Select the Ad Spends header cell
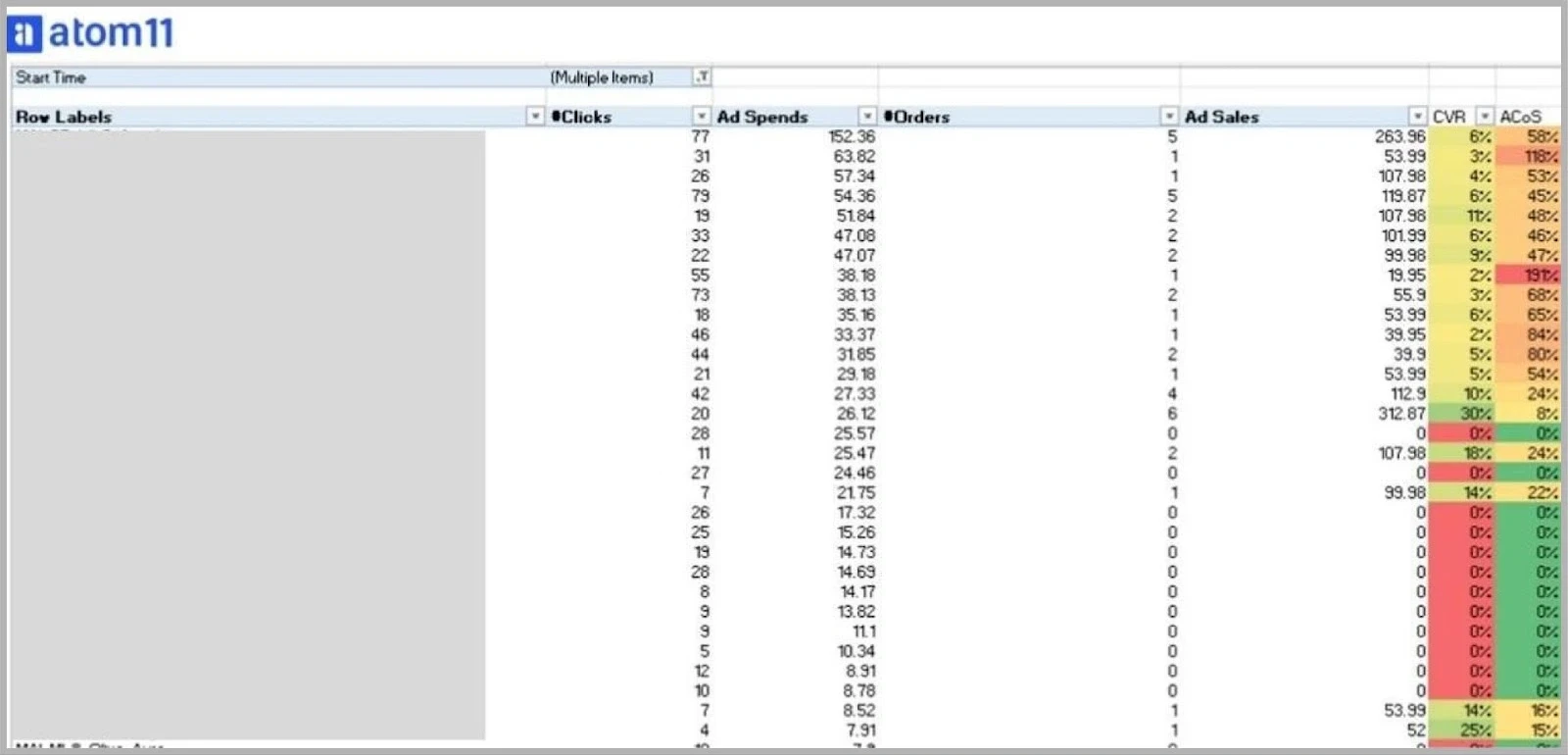Image resolution: width=1568 pixels, height=755 pixels. 795,116
